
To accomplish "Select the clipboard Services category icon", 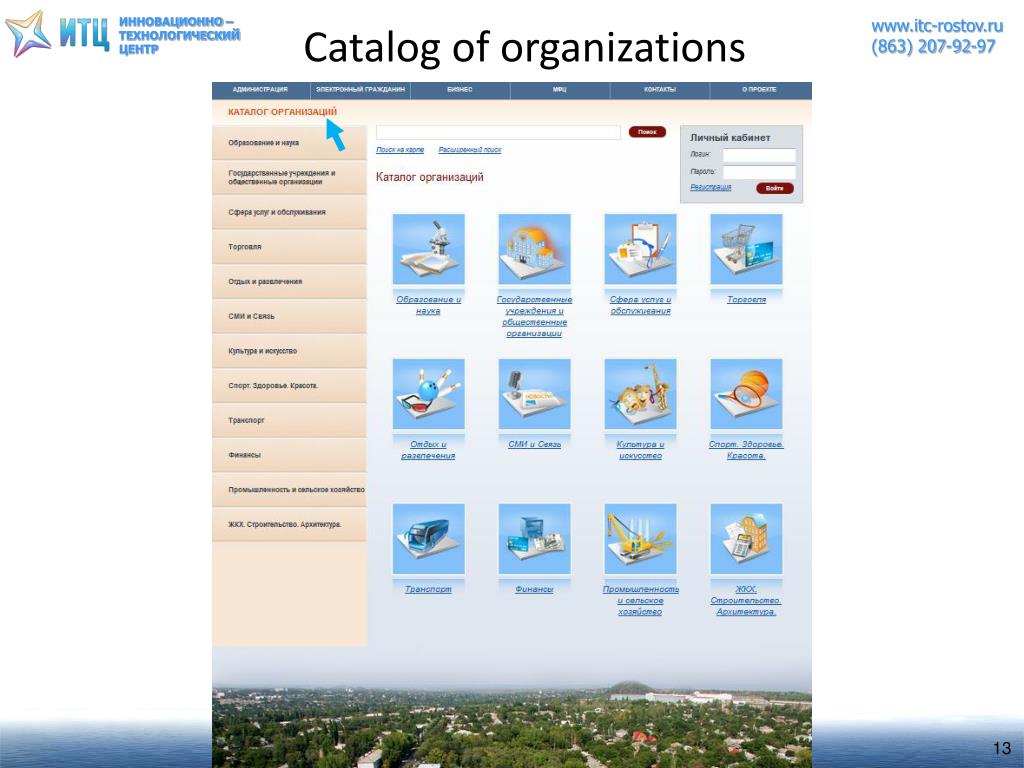I will (641, 249).
